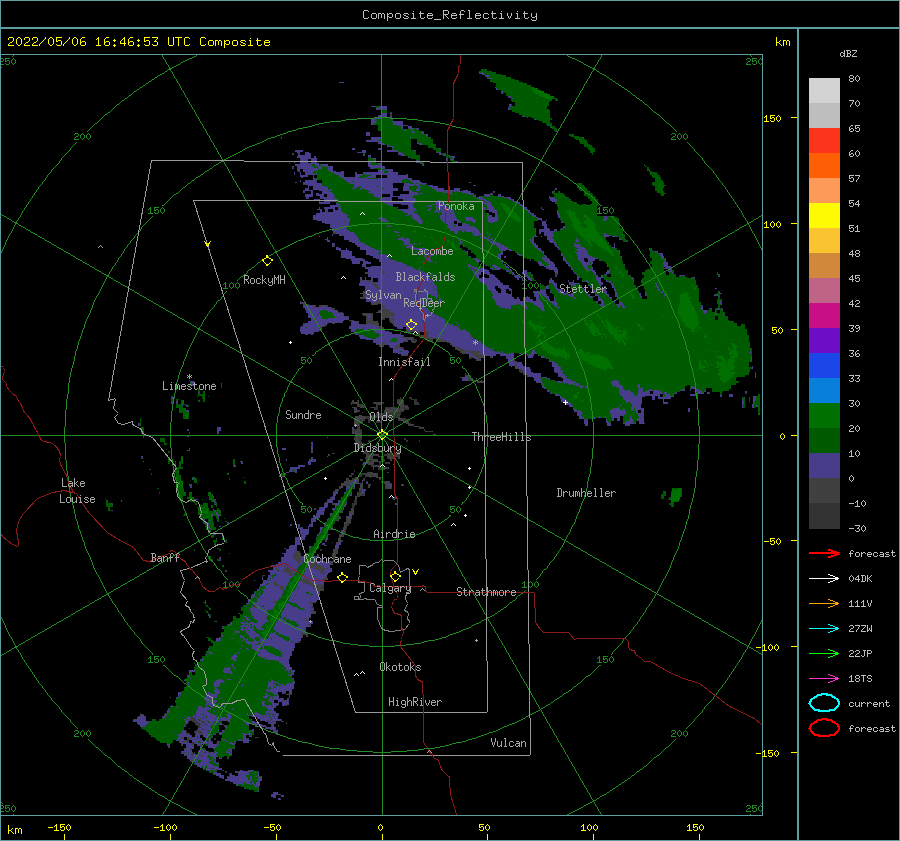The image size is (900, 841).
Task: Click the Blackfalds town label
Action: [x=425, y=277]
